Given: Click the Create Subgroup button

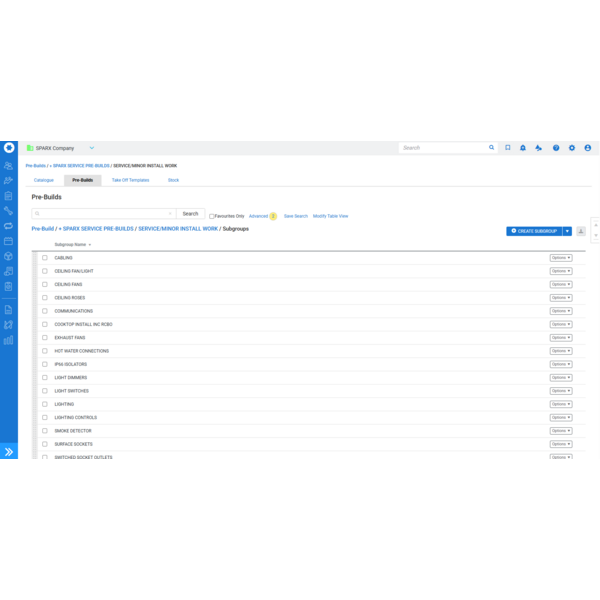Looking at the screenshot, I should [x=534, y=231].
